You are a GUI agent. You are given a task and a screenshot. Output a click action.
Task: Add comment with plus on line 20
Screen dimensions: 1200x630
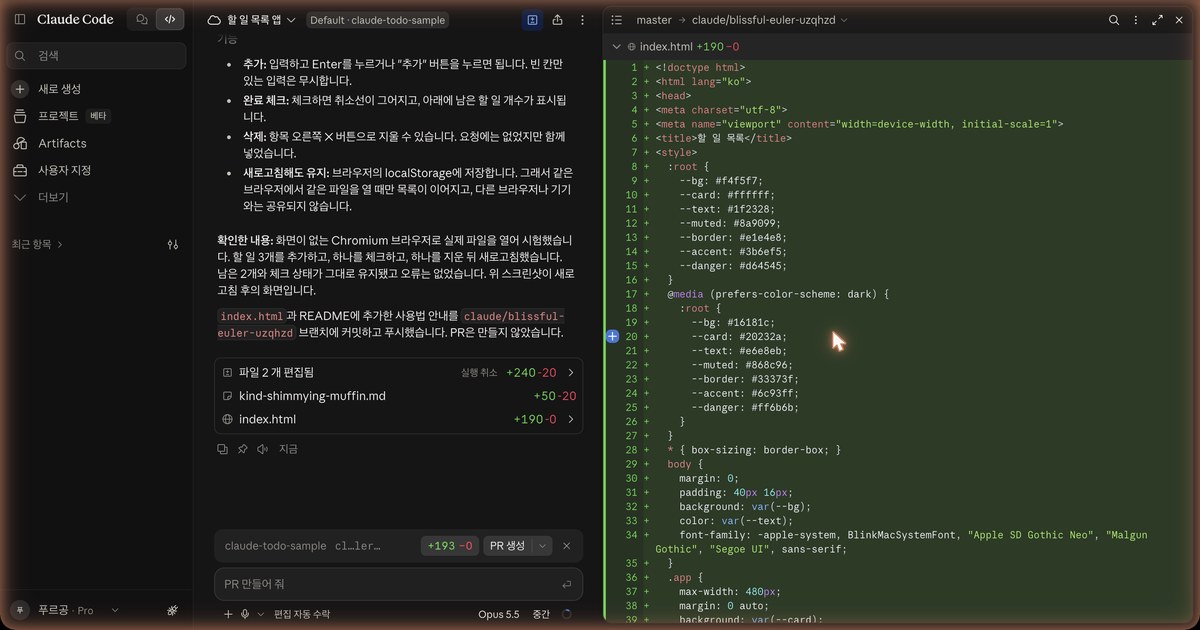point(613,337)
